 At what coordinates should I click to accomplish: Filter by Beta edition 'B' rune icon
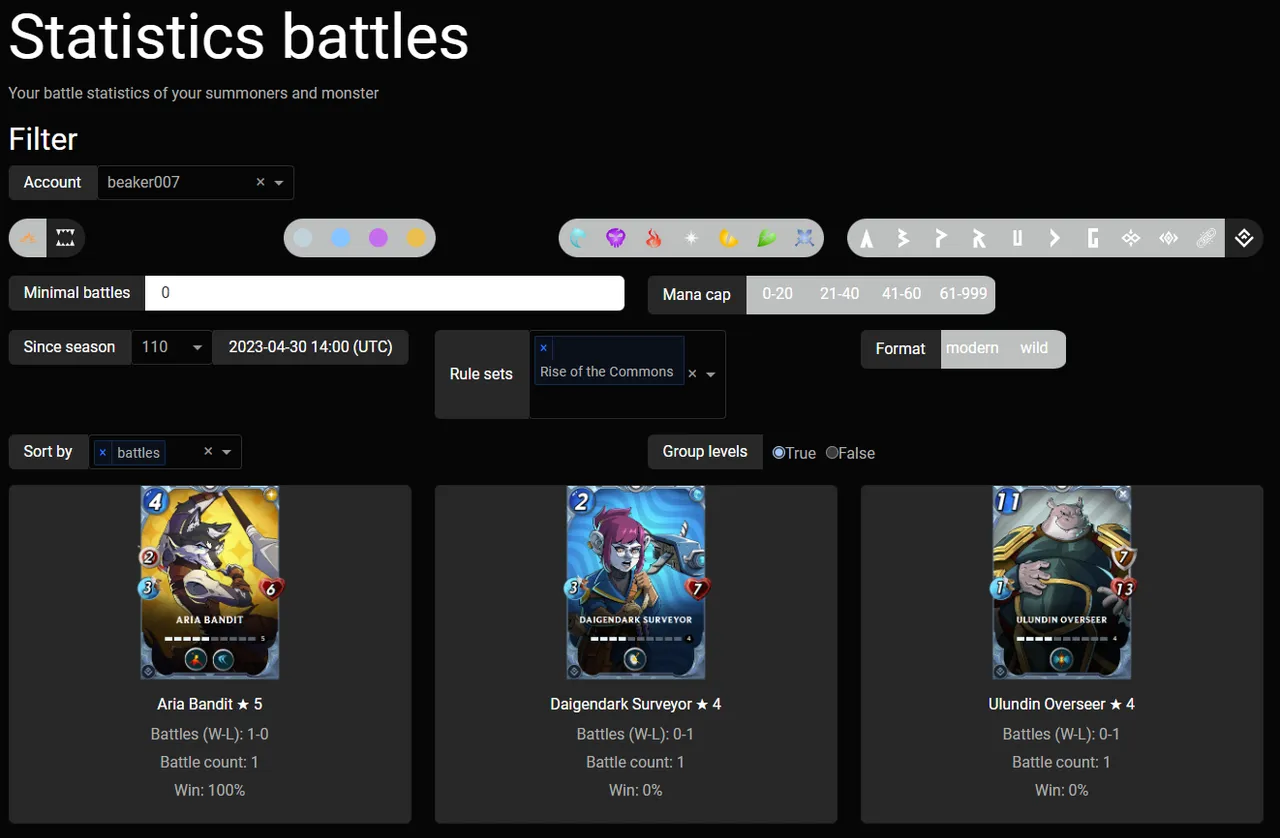pyautogui.click(x=904, y=238)
